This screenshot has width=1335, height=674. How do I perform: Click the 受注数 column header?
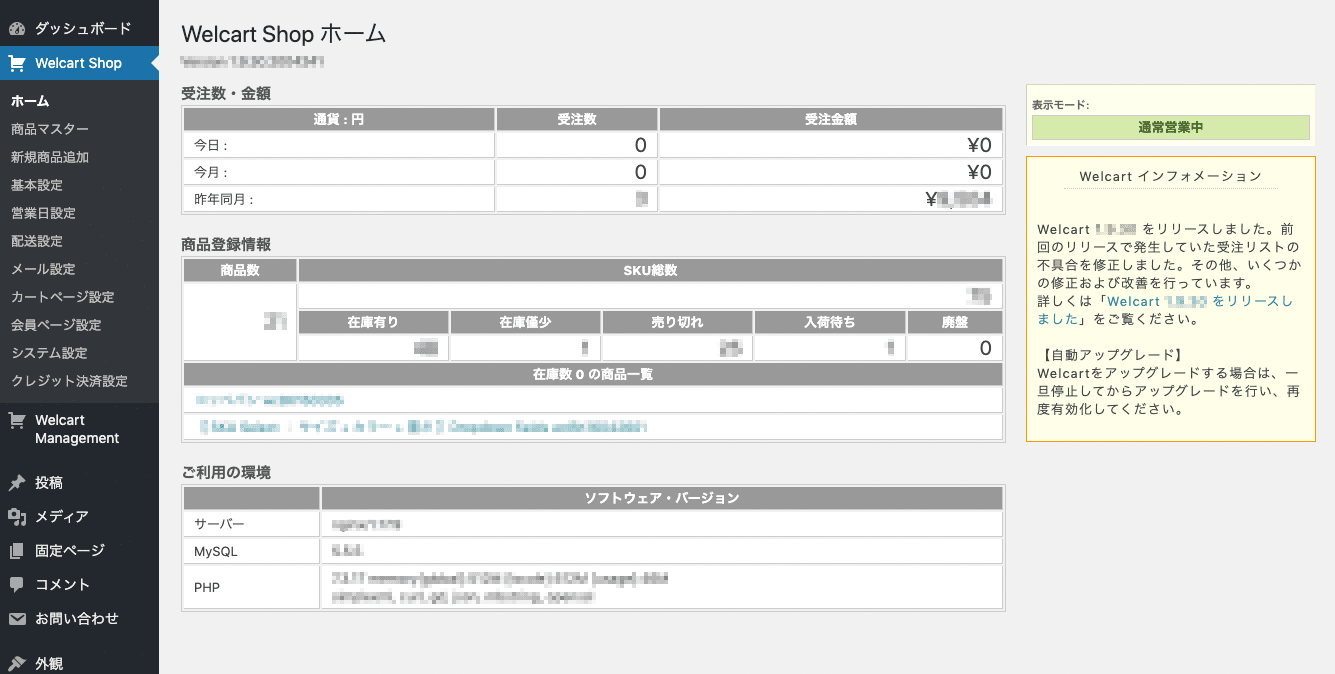tap(577, 119)
